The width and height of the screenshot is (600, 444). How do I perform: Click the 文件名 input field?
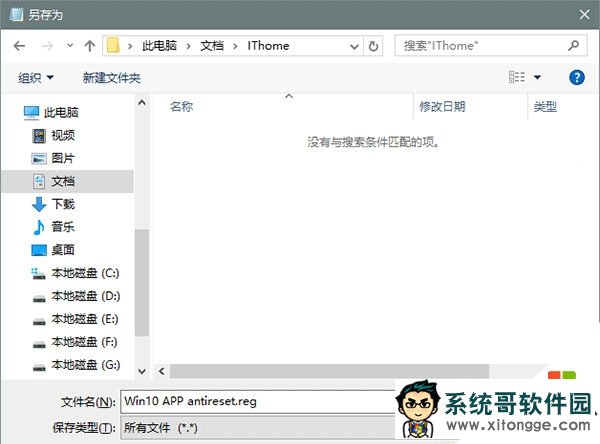pyautogui.click(x=258, y=402)
